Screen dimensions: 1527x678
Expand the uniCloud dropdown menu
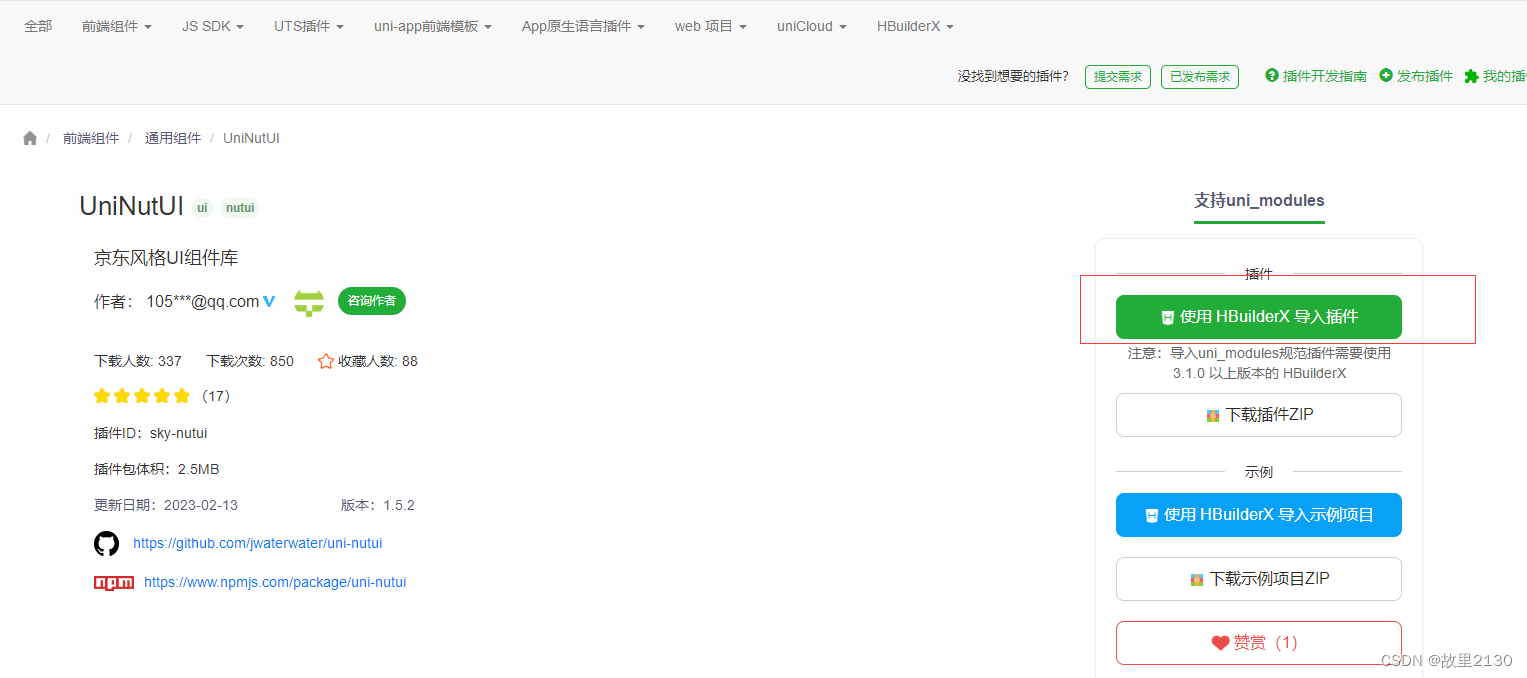(x=812, y=26)
